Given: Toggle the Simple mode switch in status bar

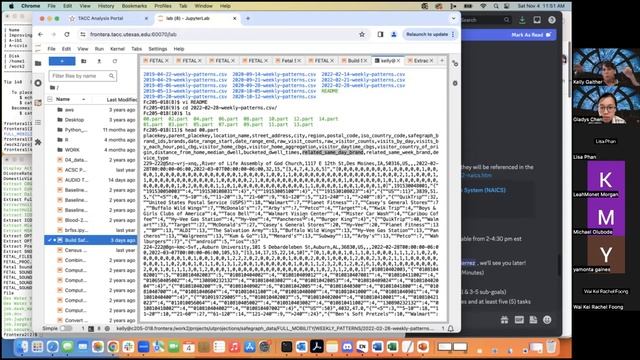Looking at the screenshot, I should coord(65,328).
